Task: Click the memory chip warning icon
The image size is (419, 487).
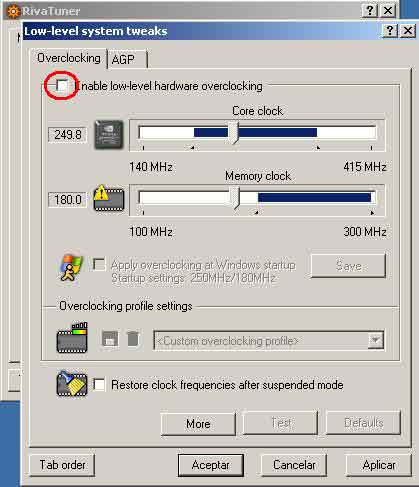Action: click(109, 198)
